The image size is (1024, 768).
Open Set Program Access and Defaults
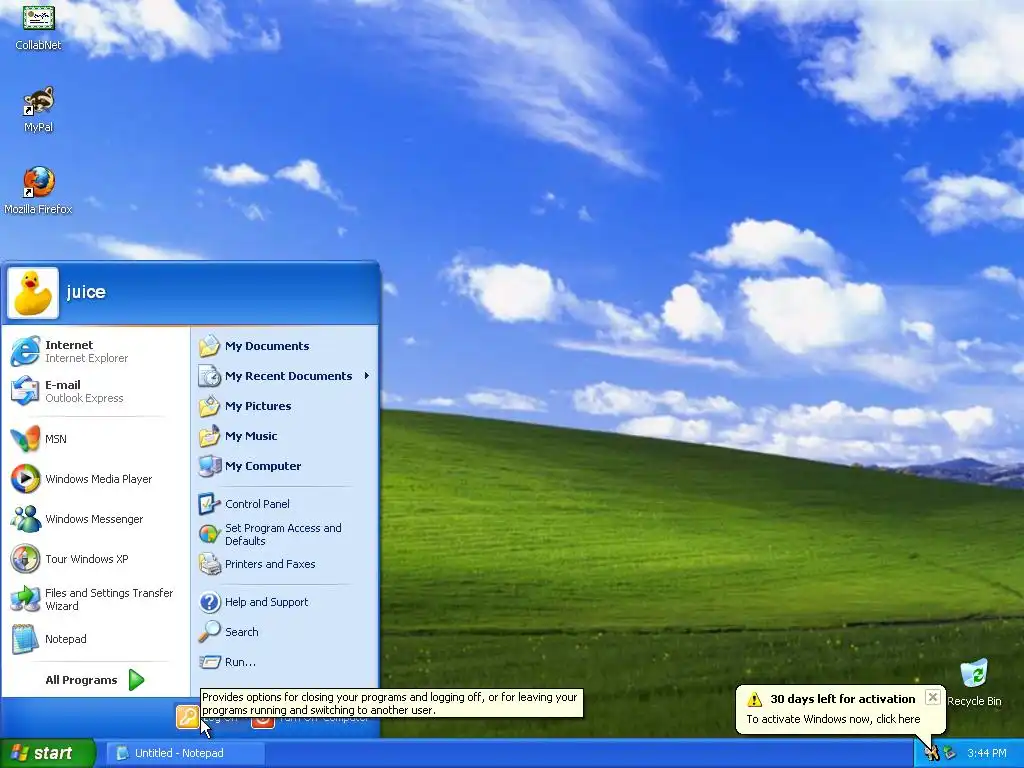285,534
